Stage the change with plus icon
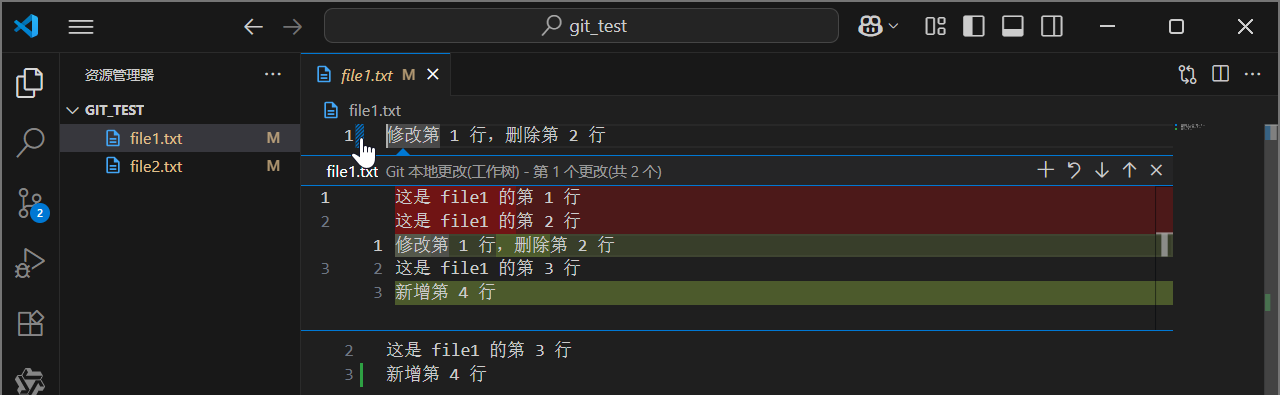The width and height of the screenshot is (1280, 395). [1046, 170]
